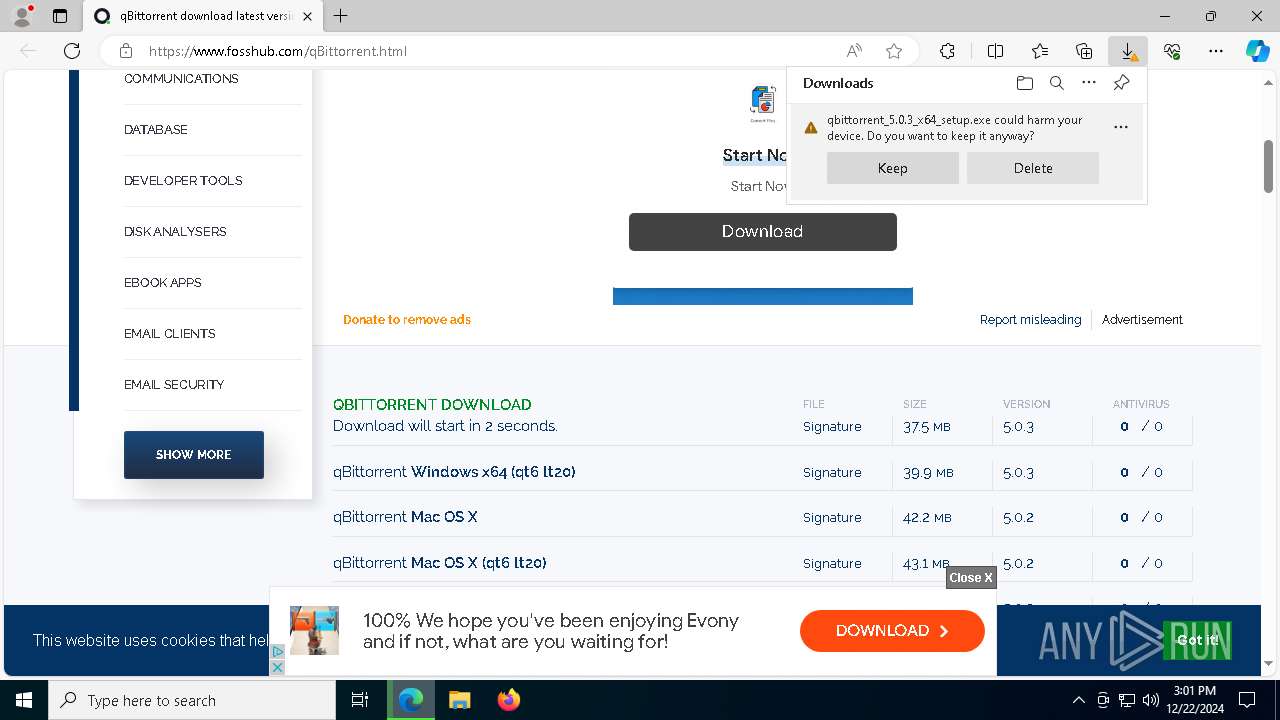Click the Report misleading link
This screenshot has width=1280, height=720.
click(1030, 320)
